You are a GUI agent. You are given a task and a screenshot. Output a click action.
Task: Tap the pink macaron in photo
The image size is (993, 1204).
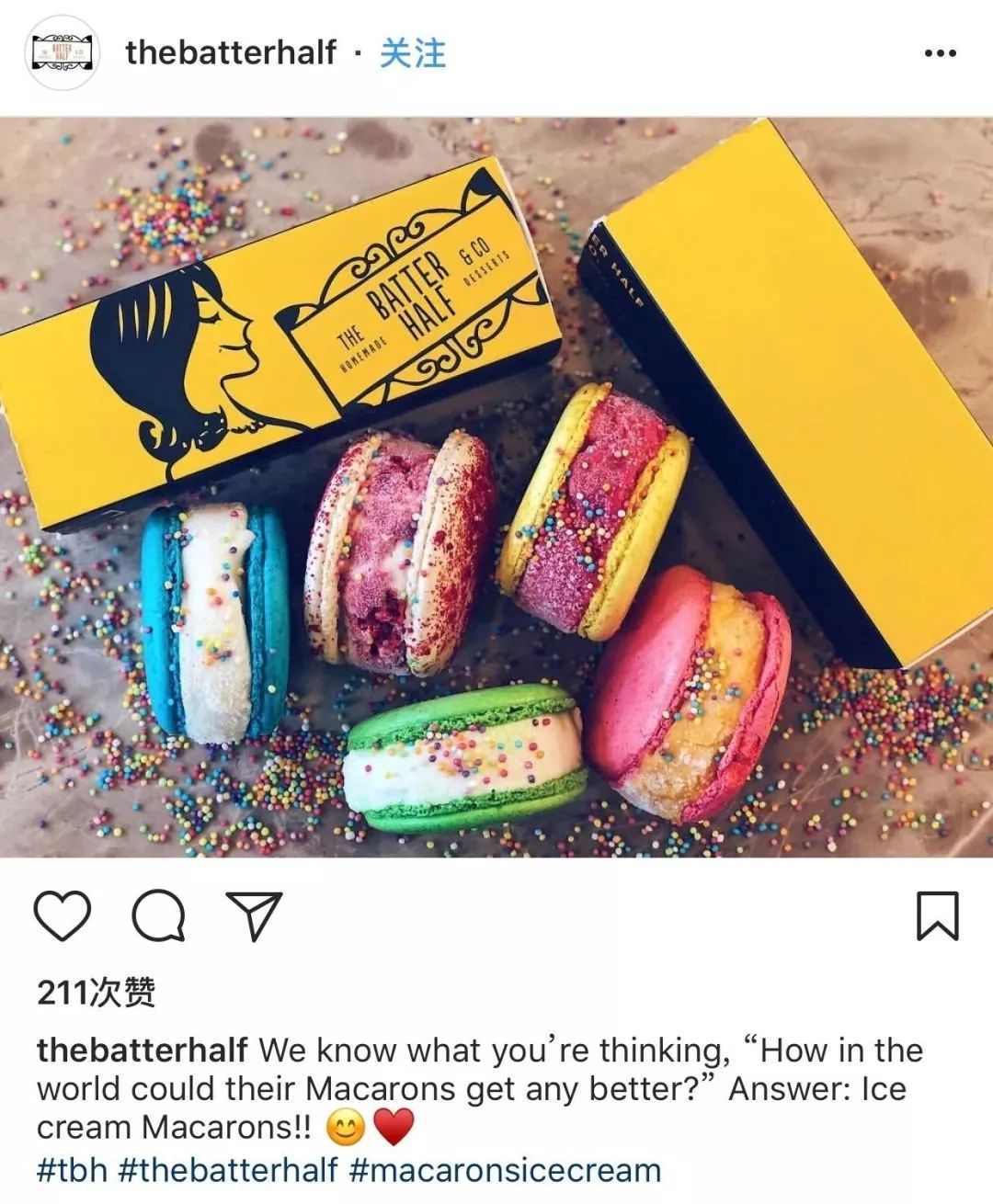690,694
